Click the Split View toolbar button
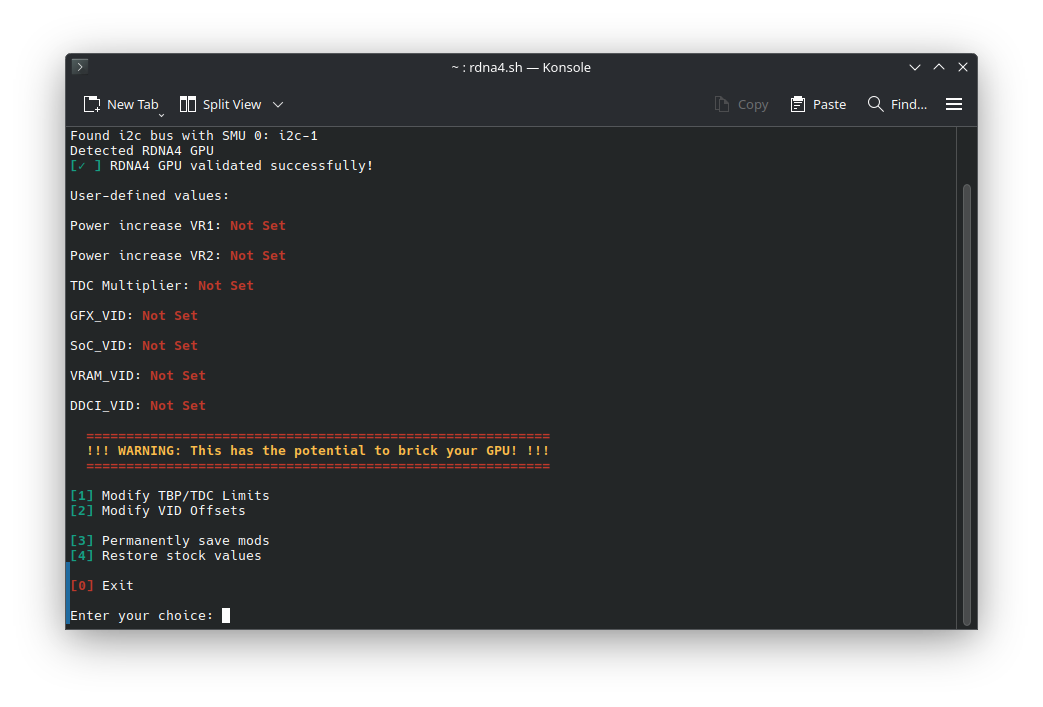 pos(221,104)
